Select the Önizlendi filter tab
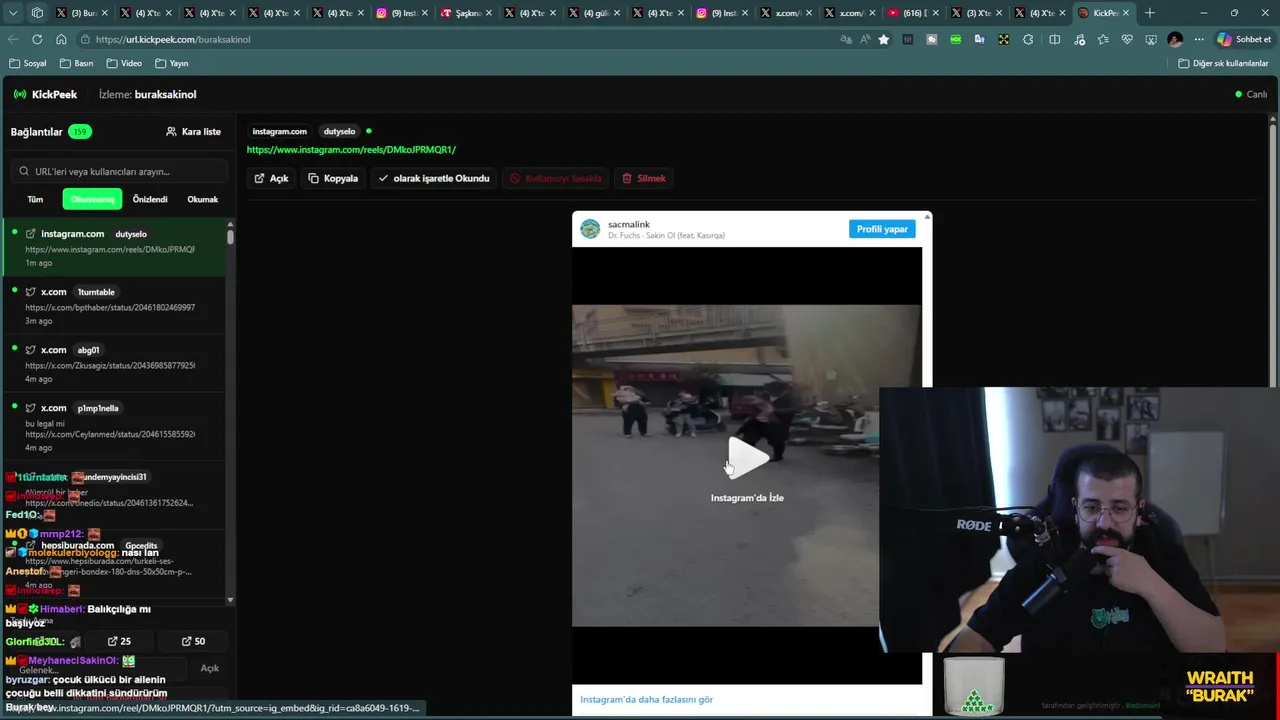 [150, 199]
